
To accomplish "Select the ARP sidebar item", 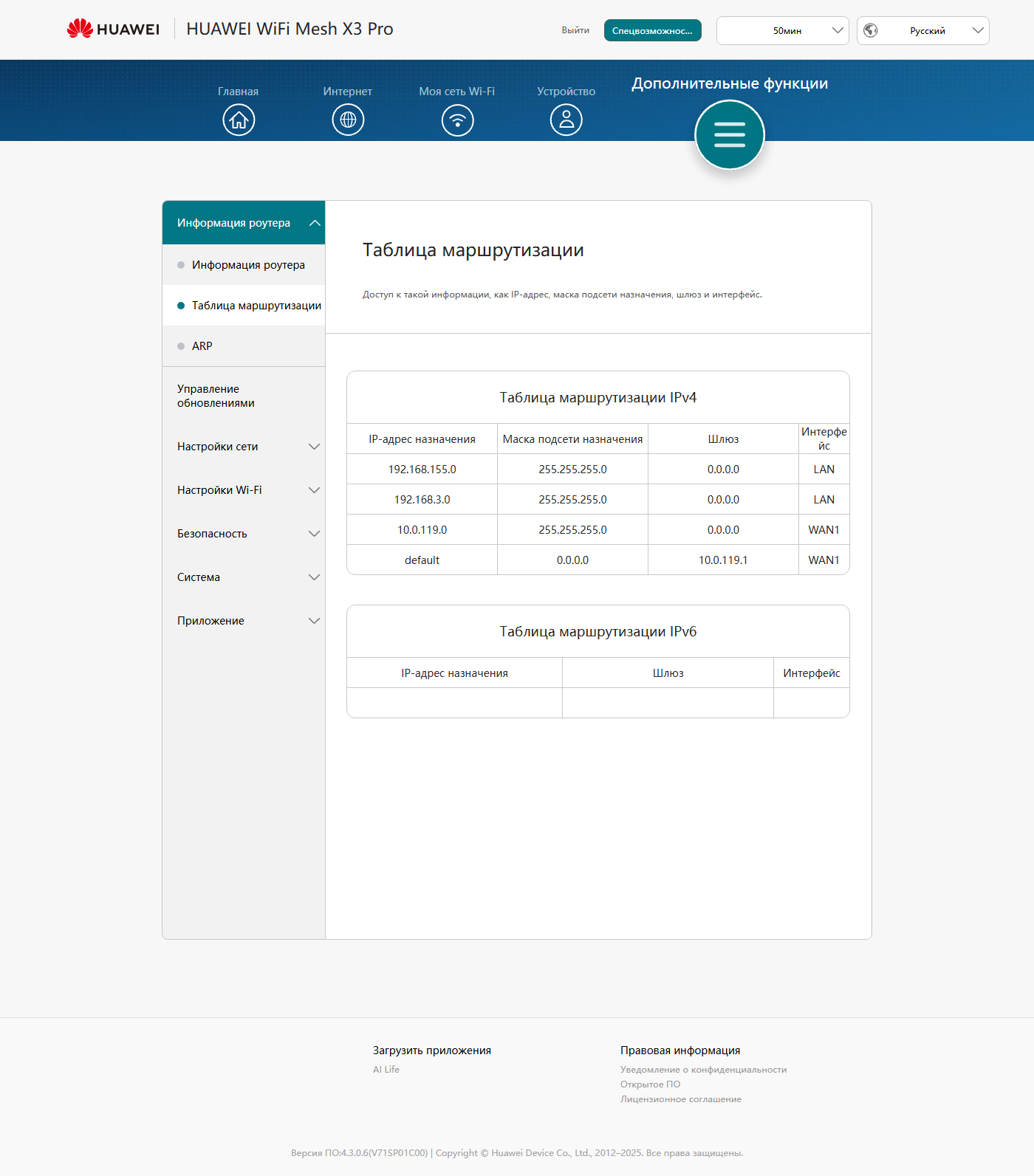I will click(202, 346).
